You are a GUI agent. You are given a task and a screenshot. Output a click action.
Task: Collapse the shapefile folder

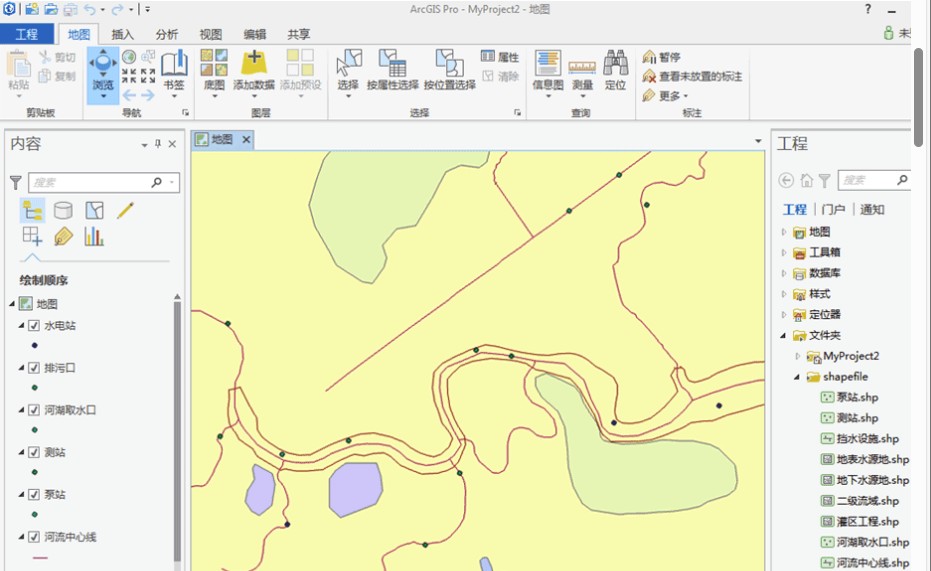pos(797,377)
